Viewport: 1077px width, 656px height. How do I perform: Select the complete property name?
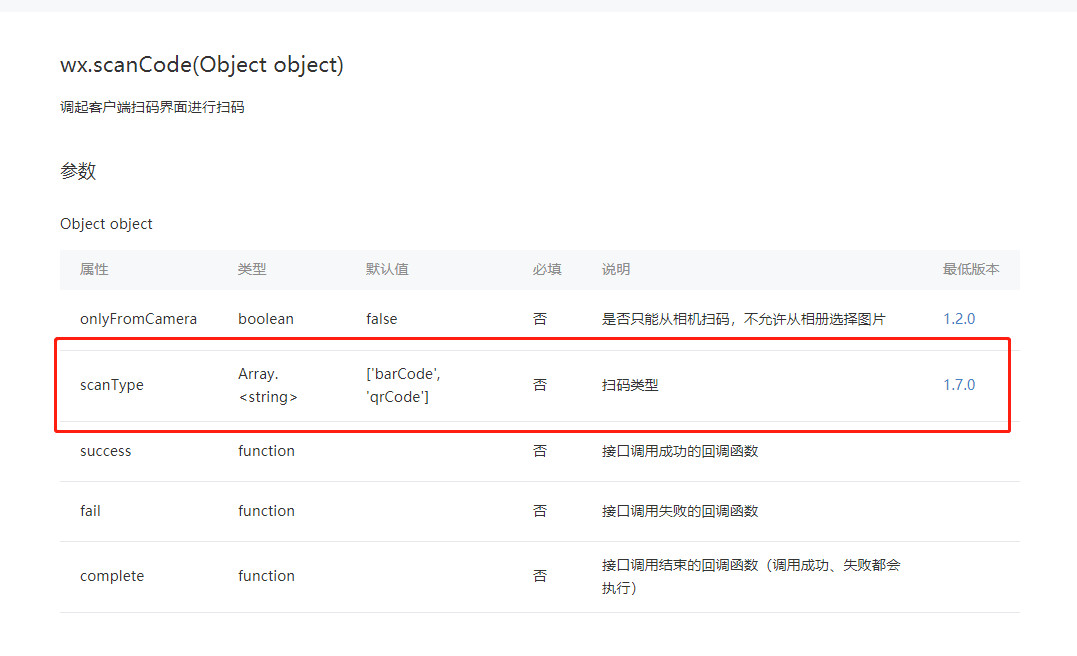tap(112, 576)
